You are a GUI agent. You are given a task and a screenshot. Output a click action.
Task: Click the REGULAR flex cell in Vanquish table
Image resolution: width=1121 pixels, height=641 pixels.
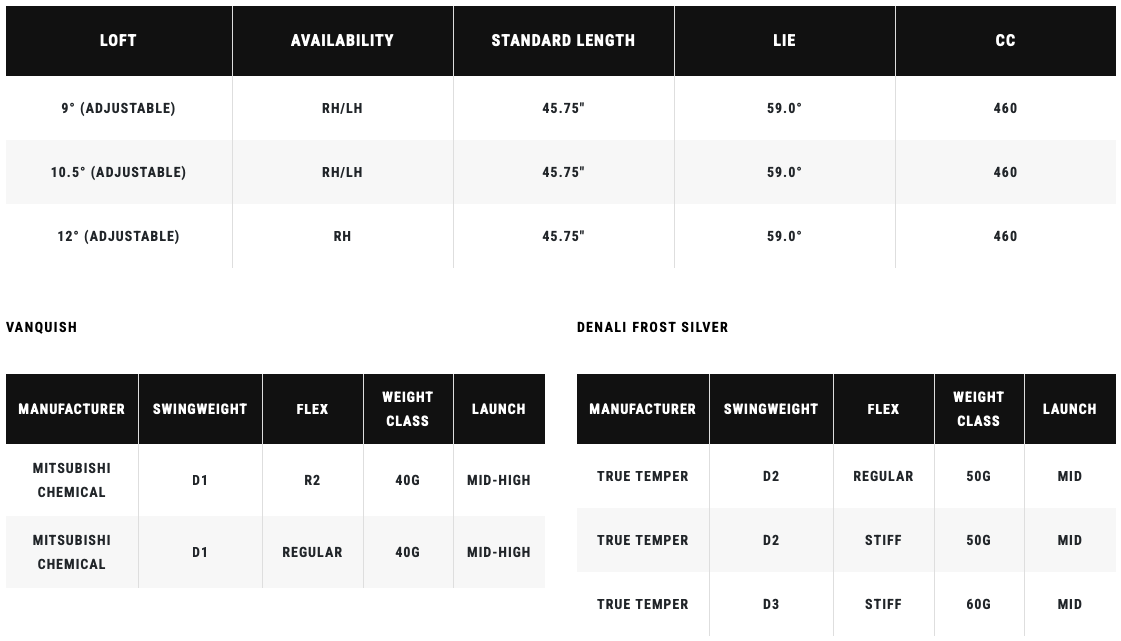pyautogui.click(x=312, y=552)
